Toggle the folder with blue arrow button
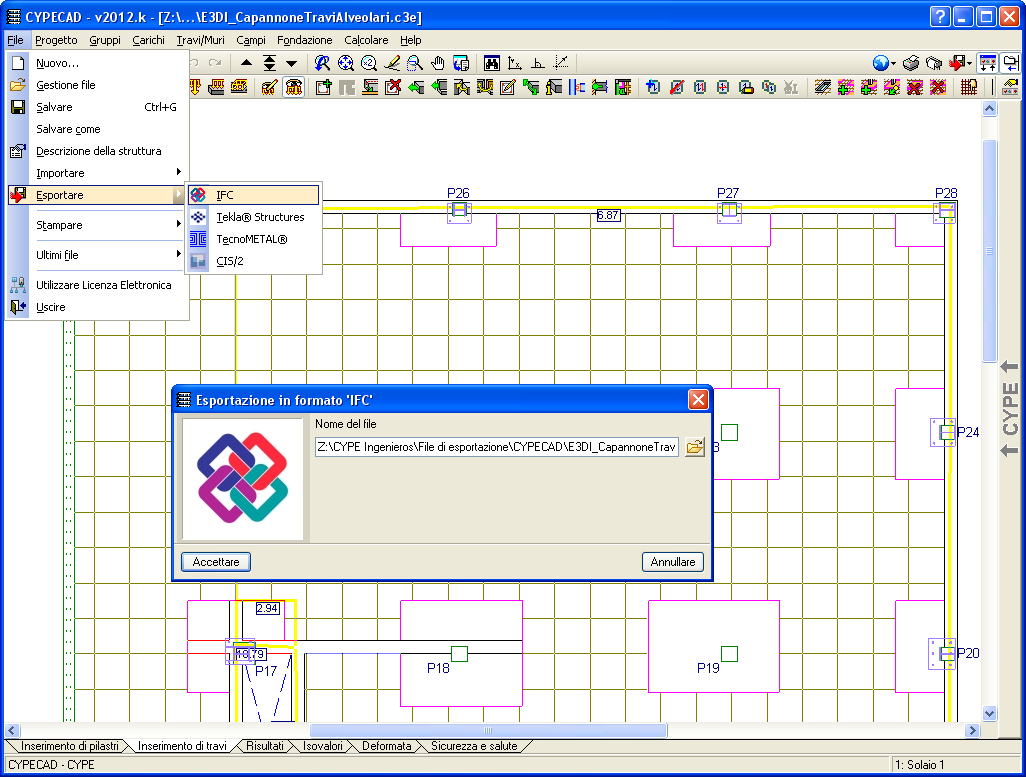The height and width of the screenshot is (777, 1026). point(1011,63)
